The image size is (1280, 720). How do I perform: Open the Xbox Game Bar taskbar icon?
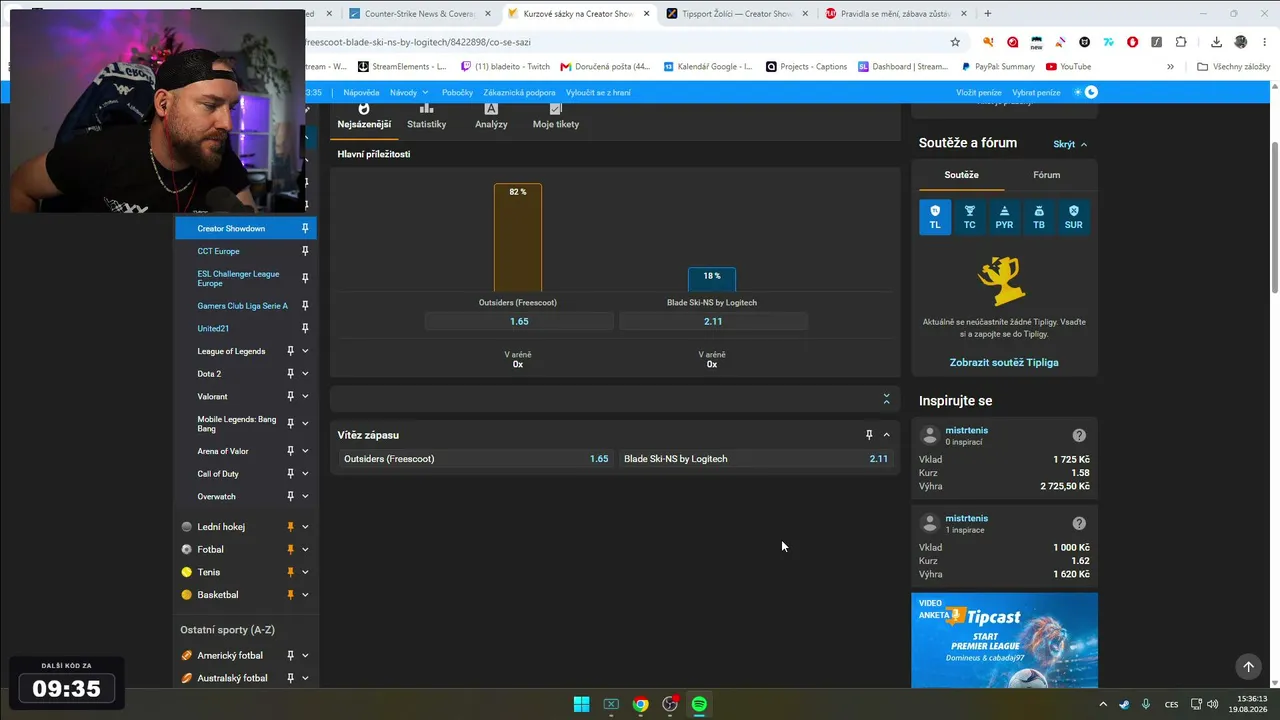click(611, 704)
